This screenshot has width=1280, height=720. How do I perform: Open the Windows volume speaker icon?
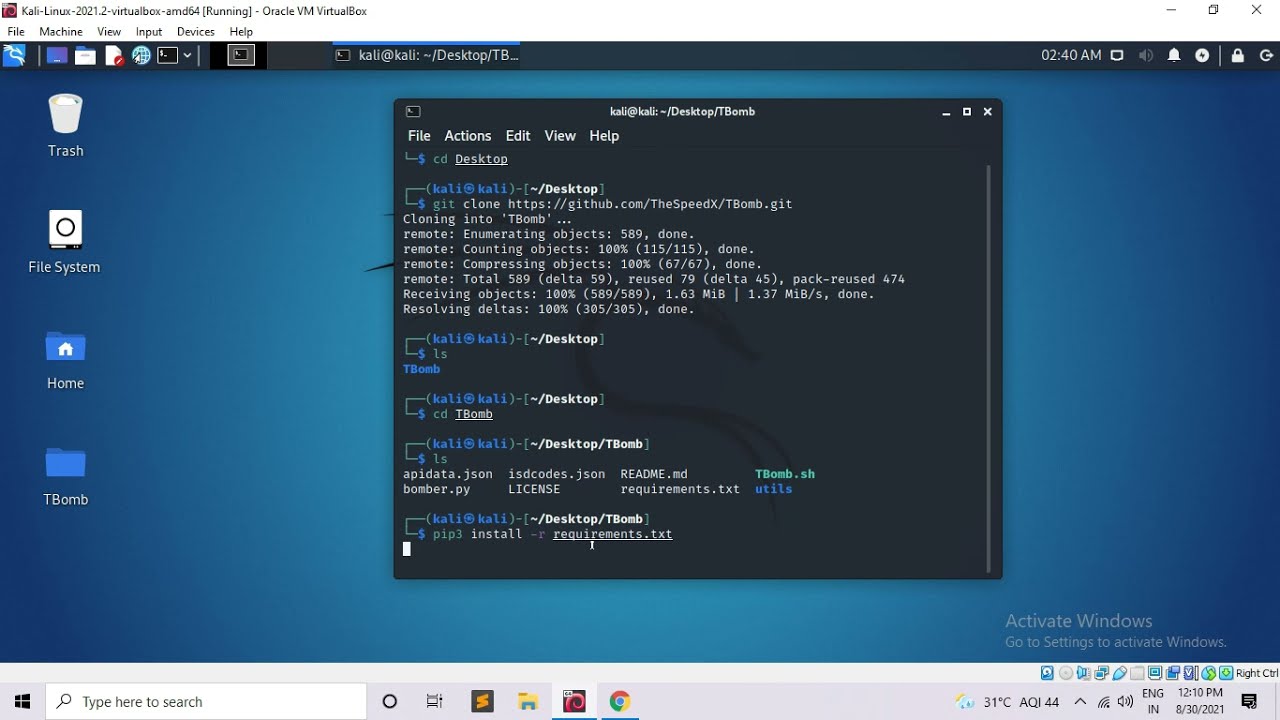(x=1125, y=702)
